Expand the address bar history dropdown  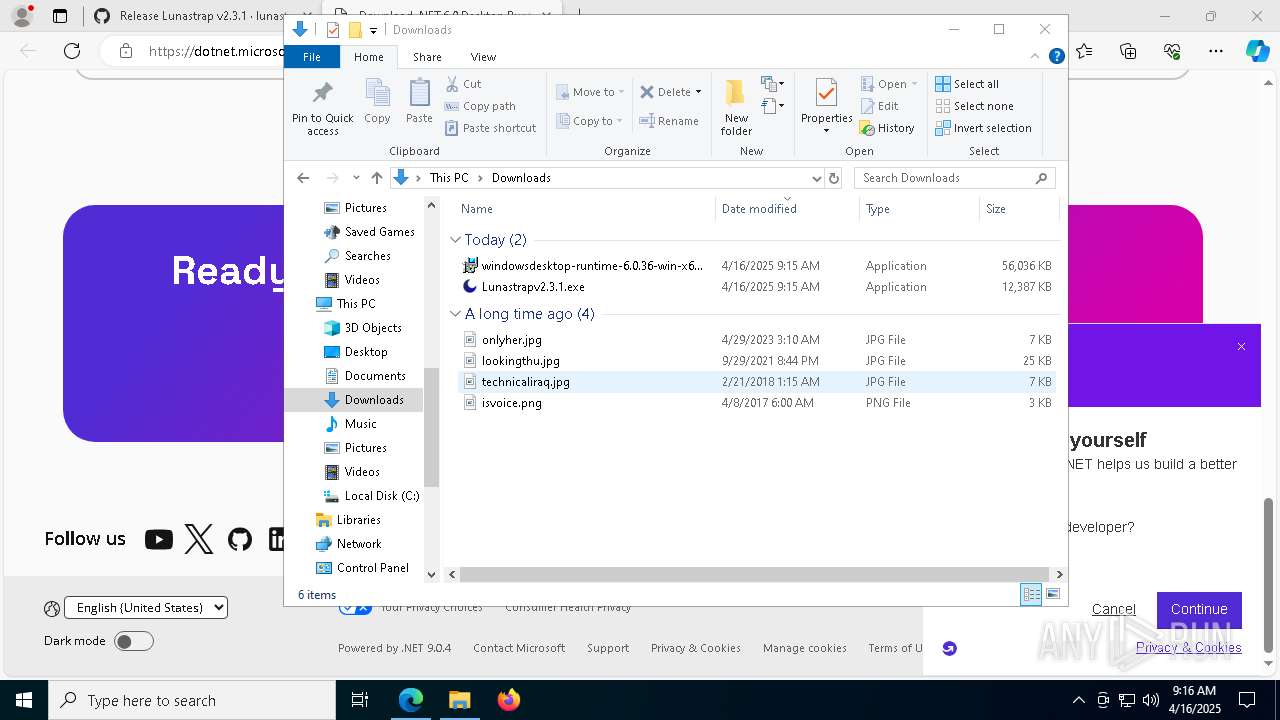816,178
